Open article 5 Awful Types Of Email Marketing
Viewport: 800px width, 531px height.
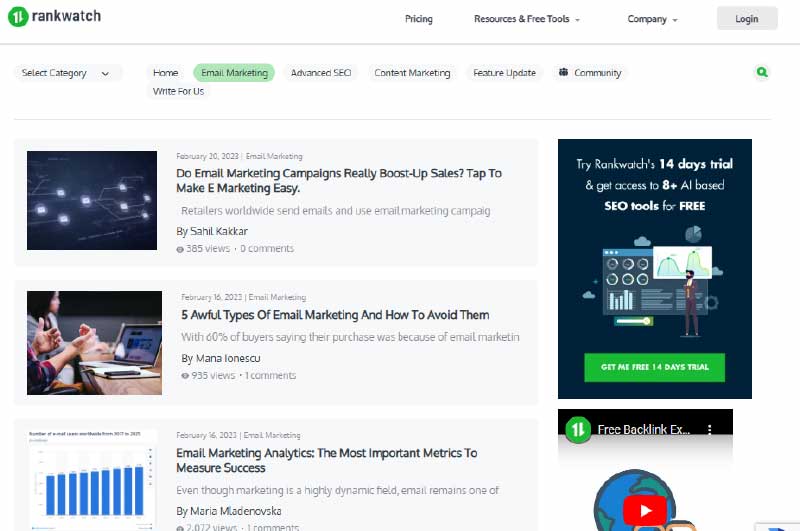point(335,315)
